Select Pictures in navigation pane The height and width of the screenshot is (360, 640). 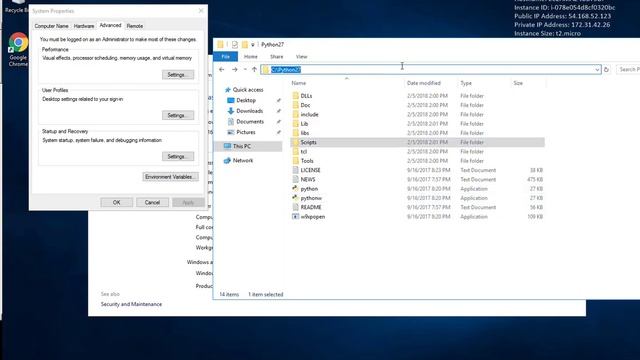246,132
